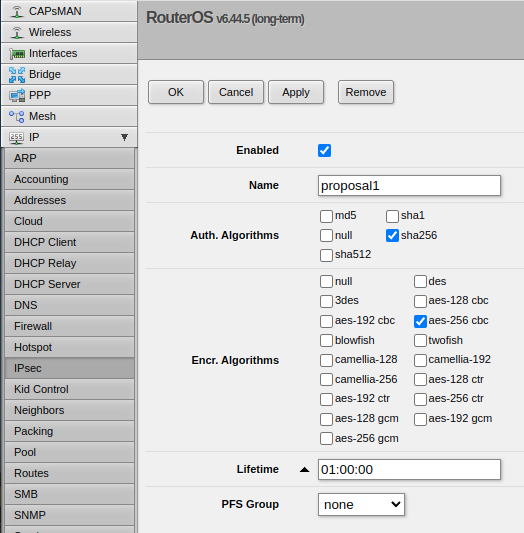Open the DHCP Relay submenu
Viewport: 524px width, 533px height.
69,264
